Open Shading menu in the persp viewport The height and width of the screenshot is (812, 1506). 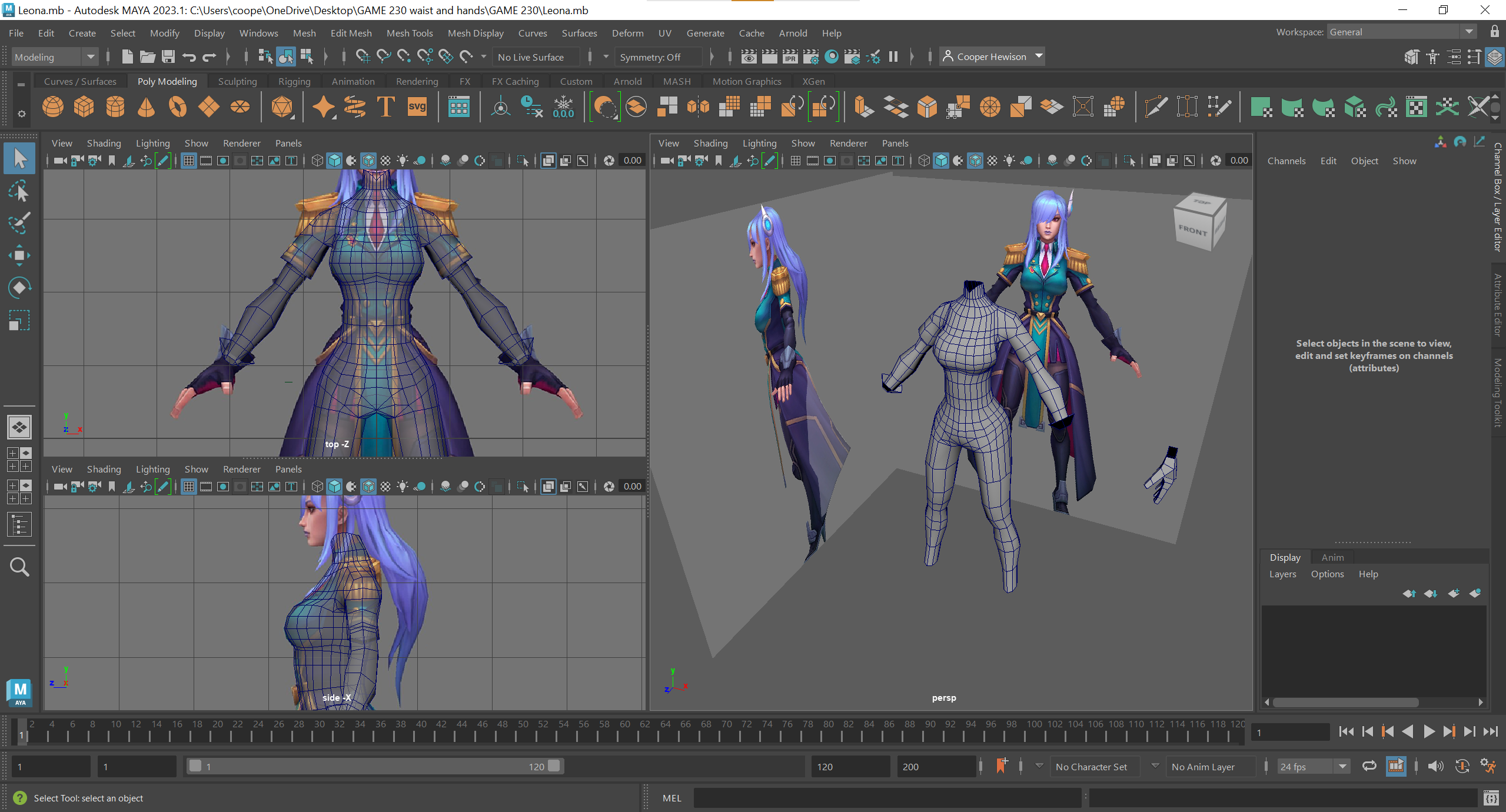710,143
